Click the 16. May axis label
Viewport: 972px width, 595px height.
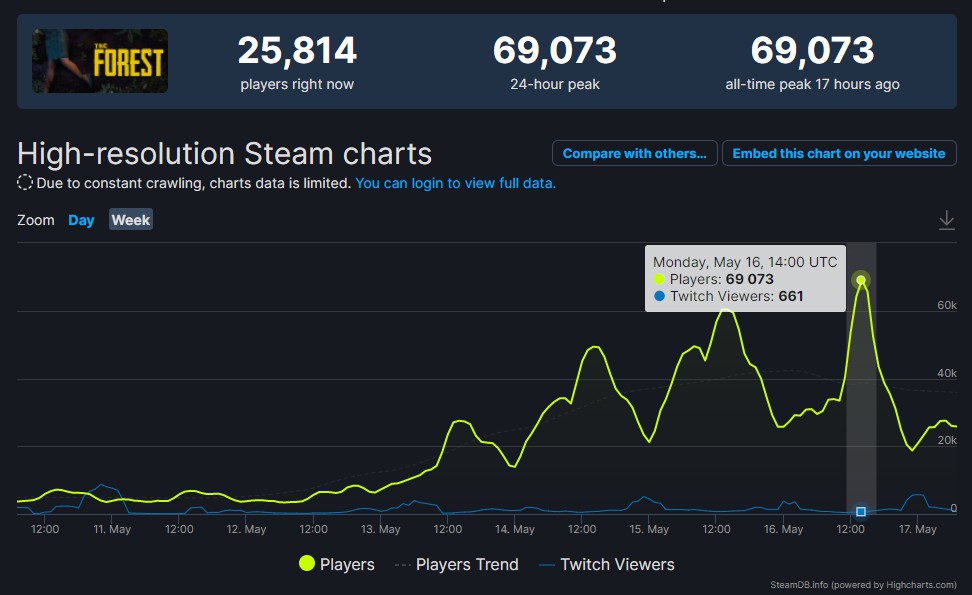point(784,529)
